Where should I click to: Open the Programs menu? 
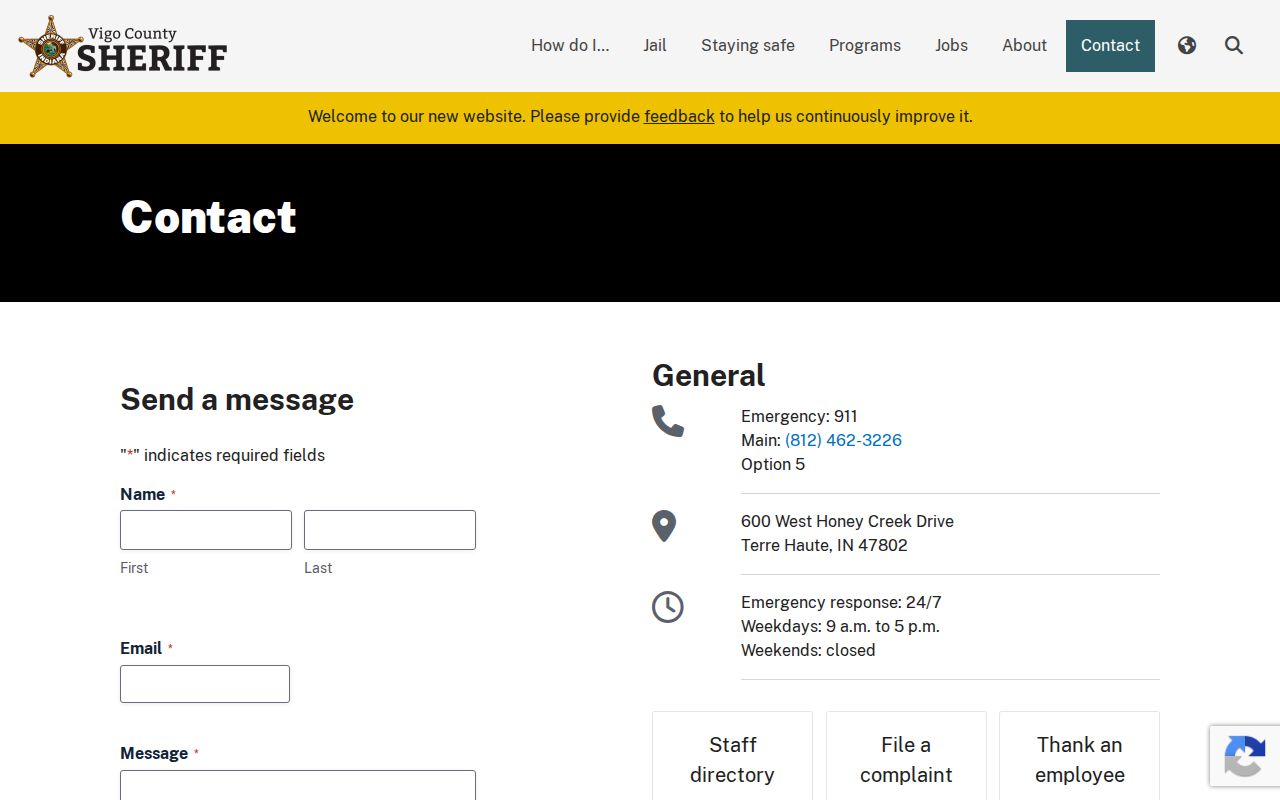tap(865, 45)
